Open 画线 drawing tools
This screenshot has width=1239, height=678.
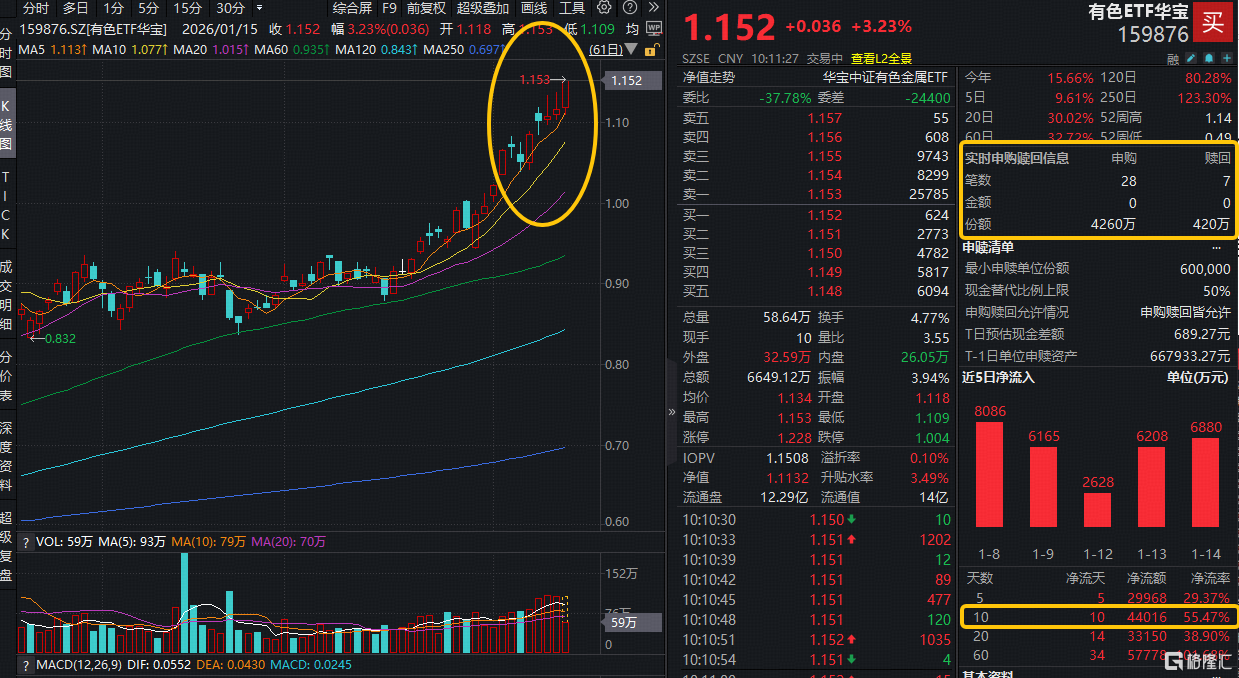pyautogui.click(x=534, y=7)
